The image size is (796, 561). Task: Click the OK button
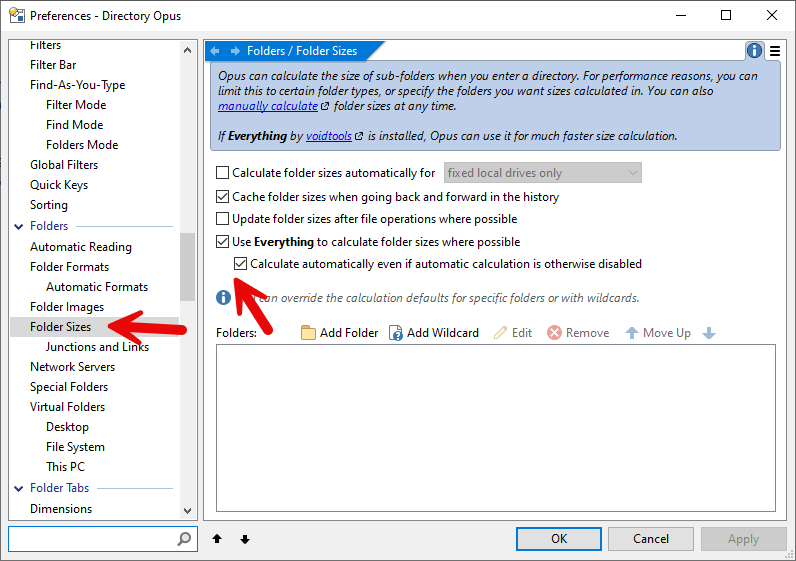point(559,539)
